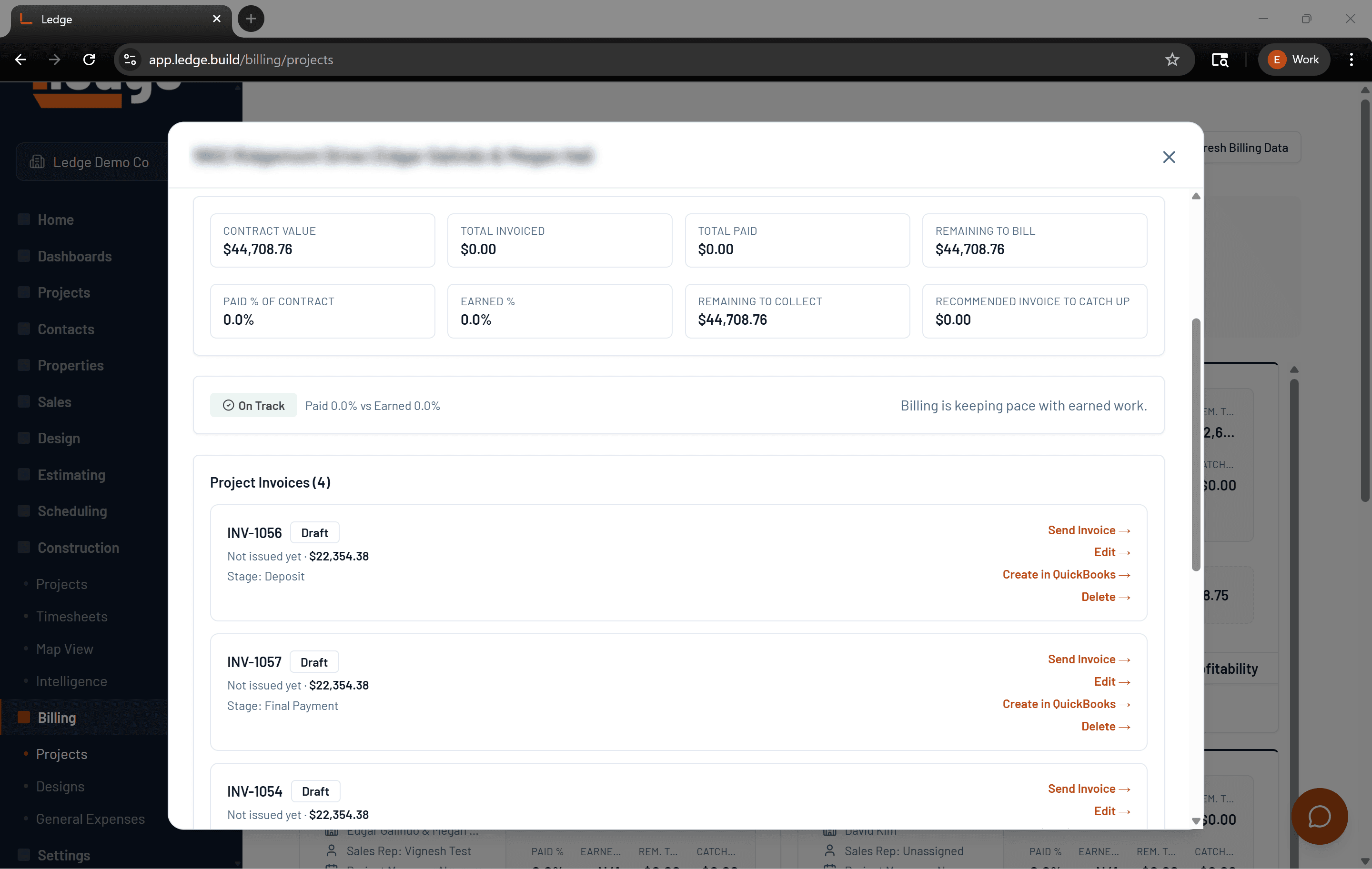1372x869 pixels.
Task: Bookmark this page with the star
Action: [x=1172, y=60]
